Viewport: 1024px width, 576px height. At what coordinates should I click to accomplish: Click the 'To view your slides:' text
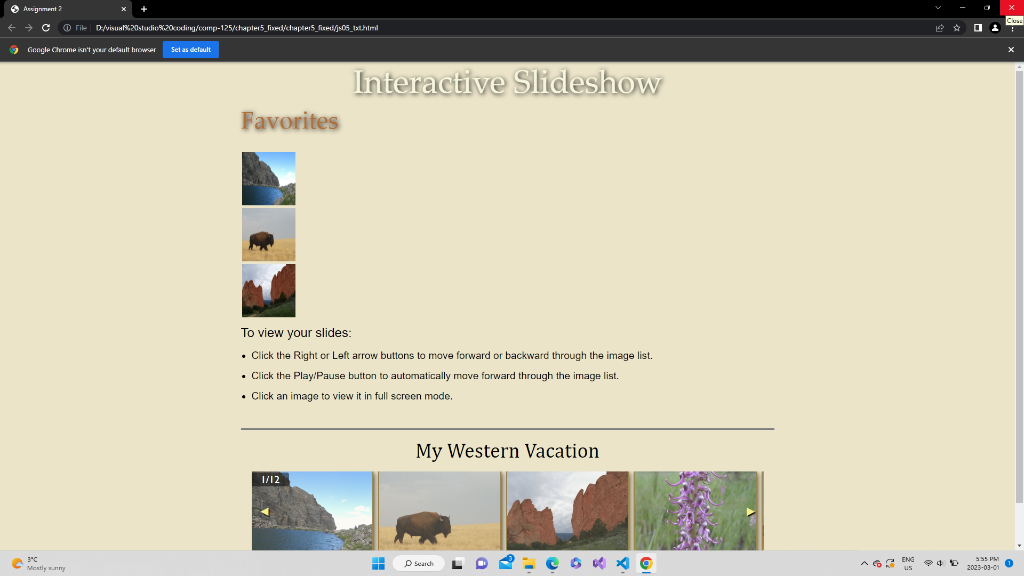point(296,333)
